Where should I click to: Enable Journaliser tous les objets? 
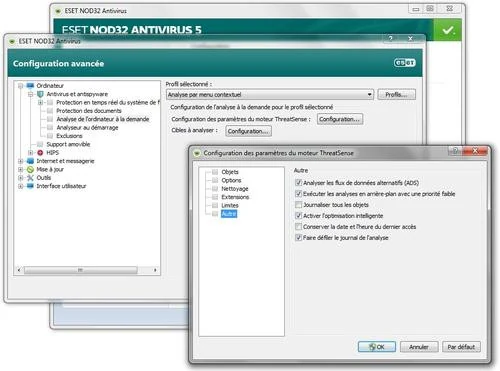point(299,205)
